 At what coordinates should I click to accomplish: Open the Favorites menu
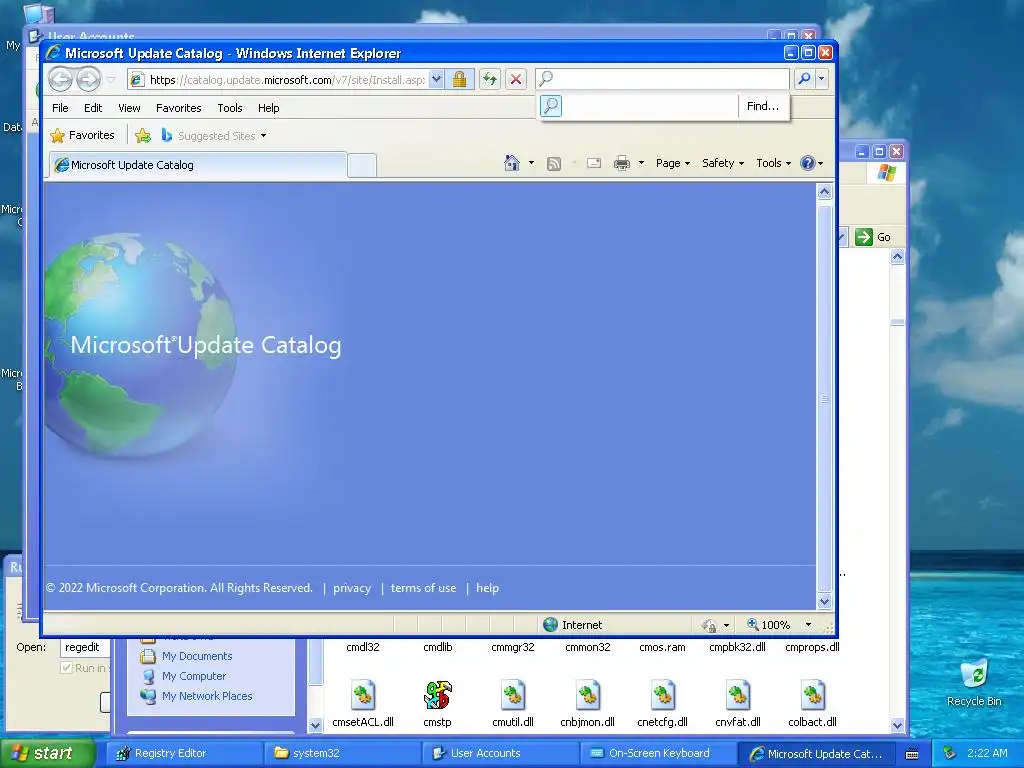tap(178, 108)
